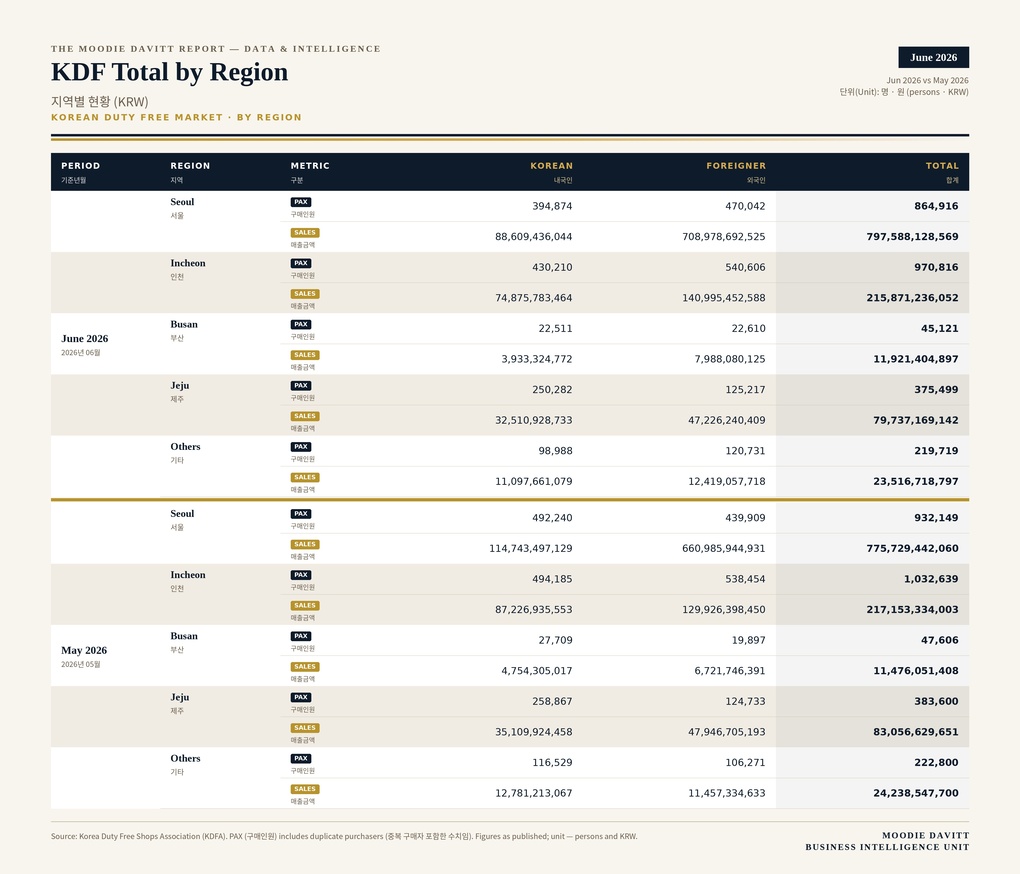Click Busan total PAX 45,121
Image resolution: width=1020 pixels, height=874 pixels.
click(939, 328)
